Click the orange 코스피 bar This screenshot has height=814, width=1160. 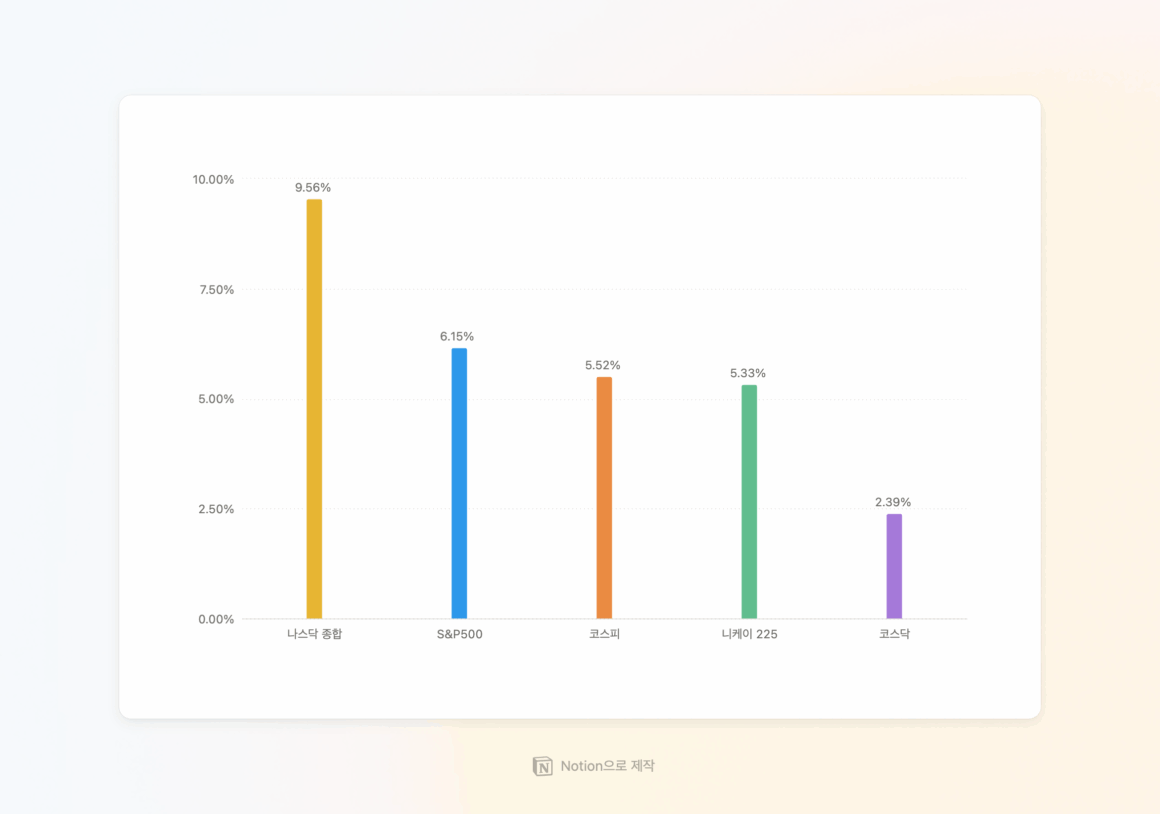[604, 498]
